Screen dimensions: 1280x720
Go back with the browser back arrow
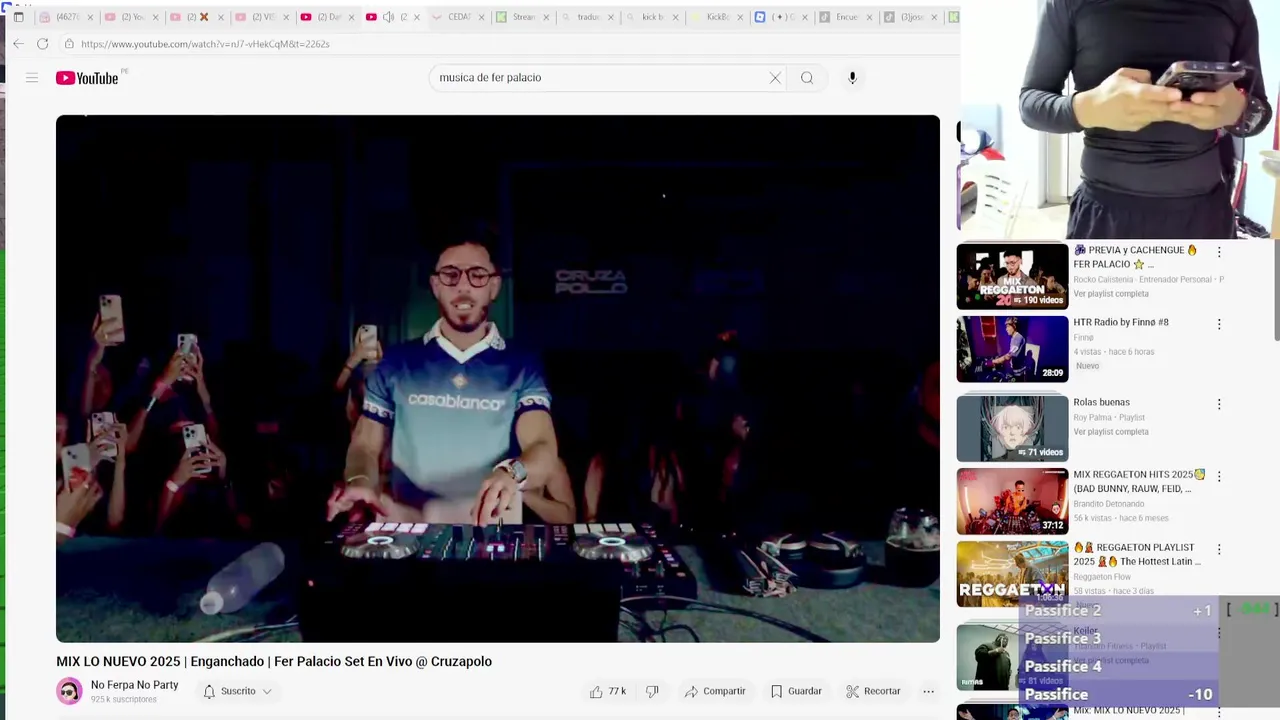tap(18, 44)
